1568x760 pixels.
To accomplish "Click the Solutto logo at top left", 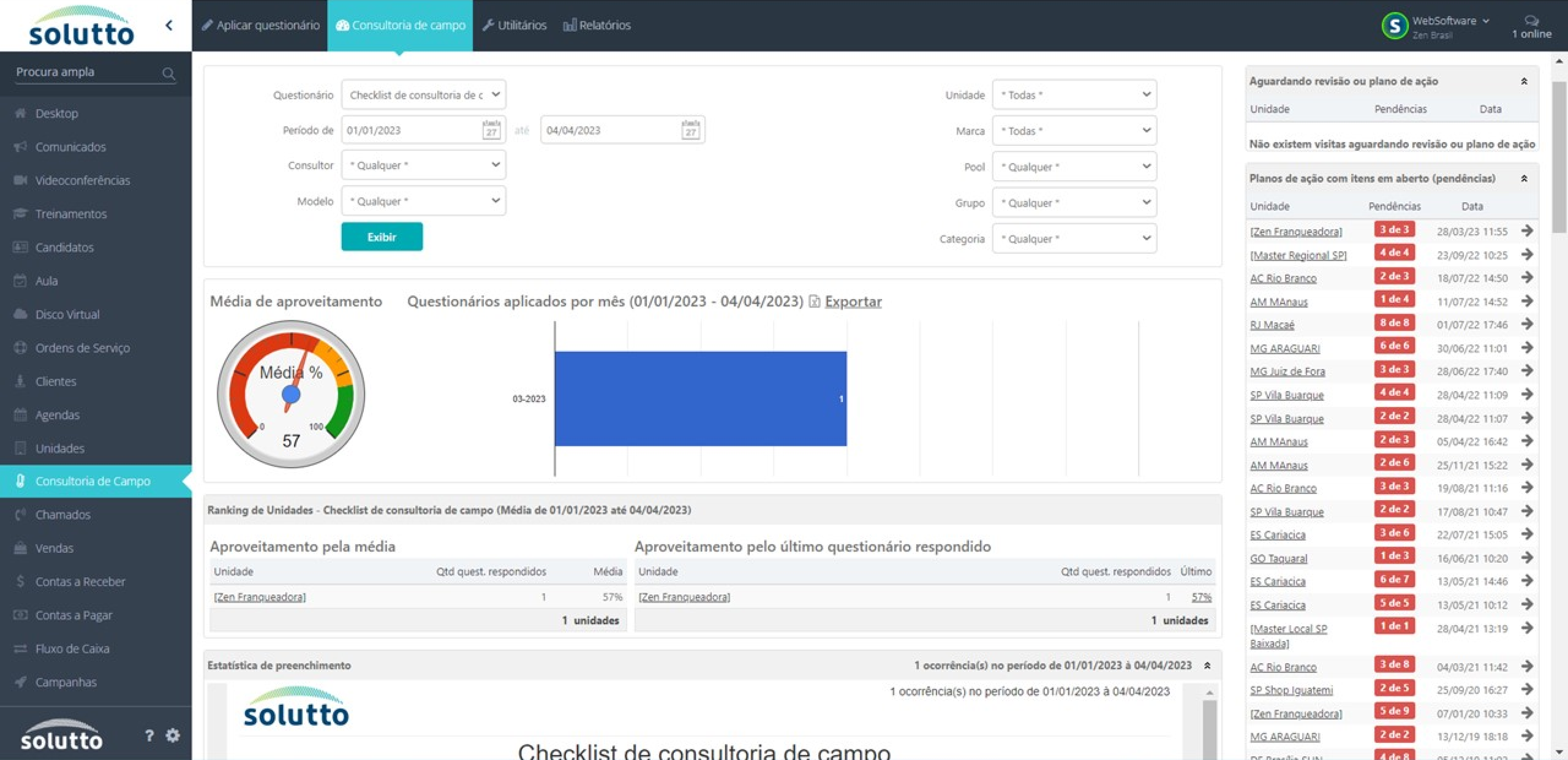I will click(81, 26).
